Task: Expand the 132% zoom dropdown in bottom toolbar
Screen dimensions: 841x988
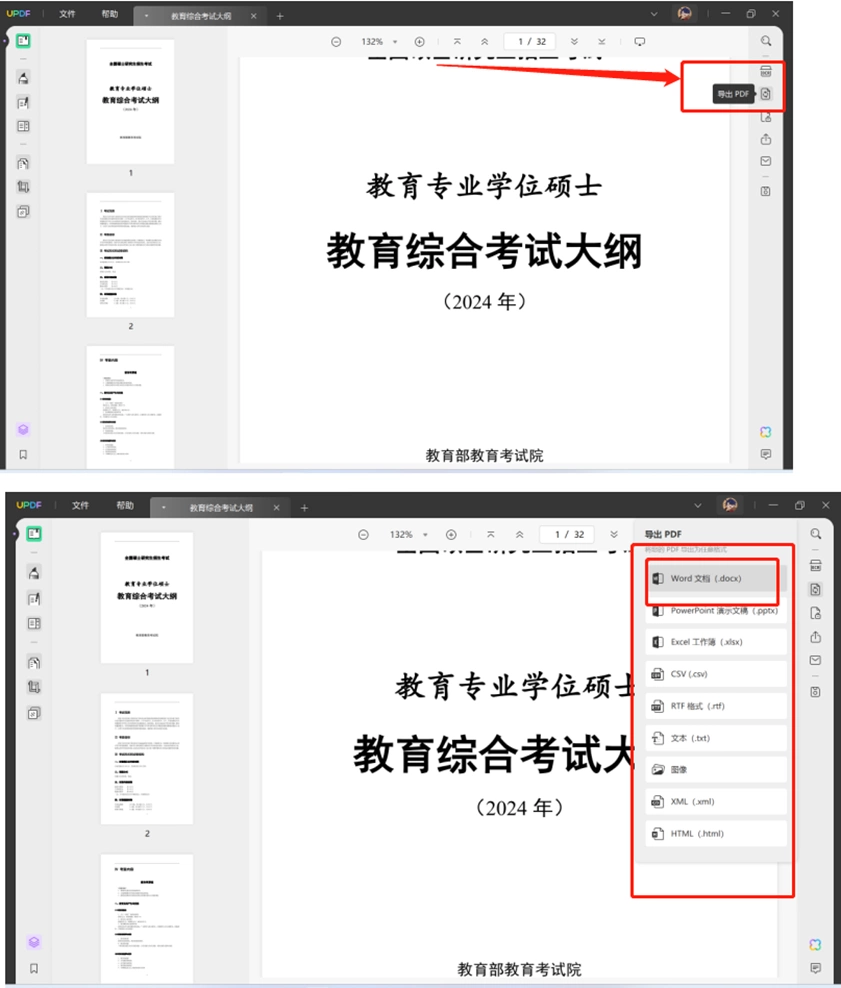Action: coord(408,534)
